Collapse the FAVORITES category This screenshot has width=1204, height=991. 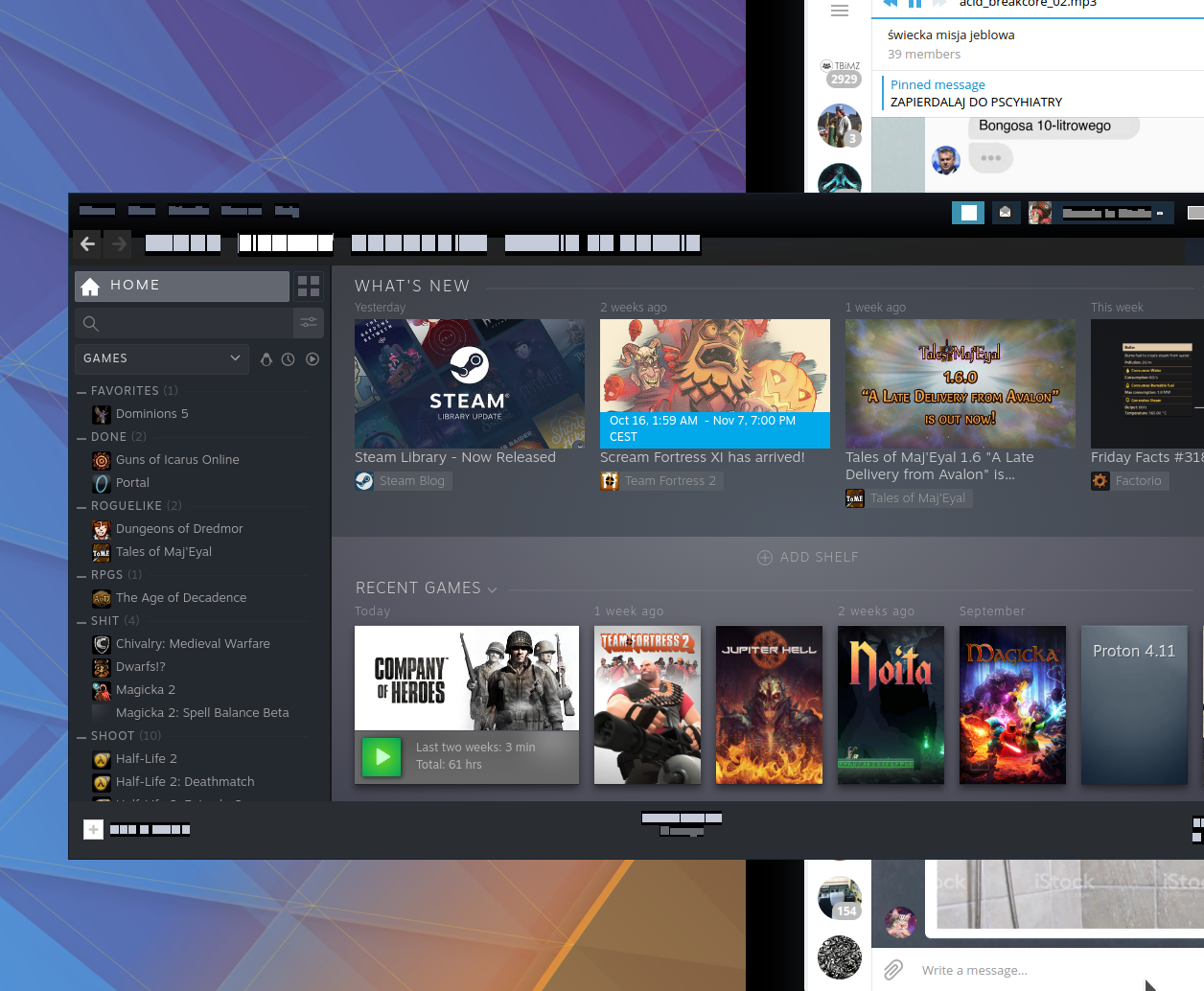click(82, 391)
